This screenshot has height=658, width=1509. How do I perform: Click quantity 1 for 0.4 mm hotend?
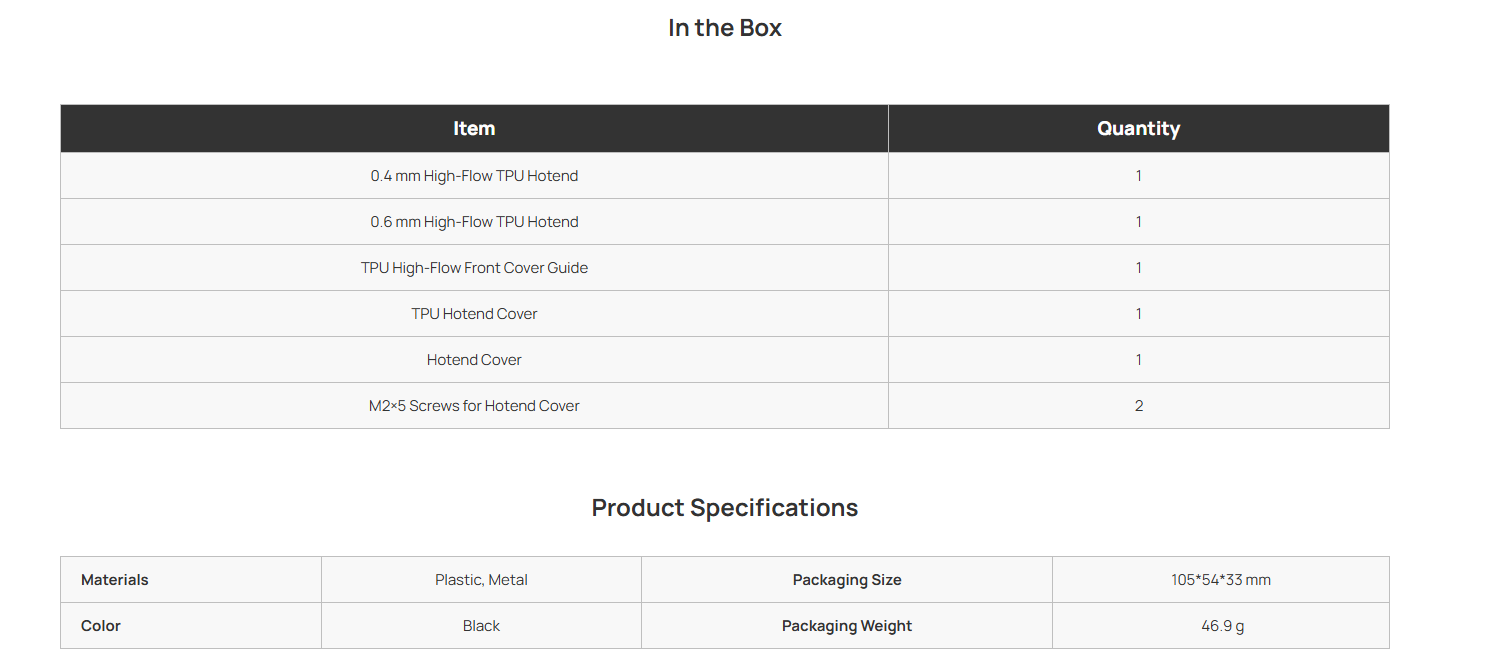pos(1138,175)
